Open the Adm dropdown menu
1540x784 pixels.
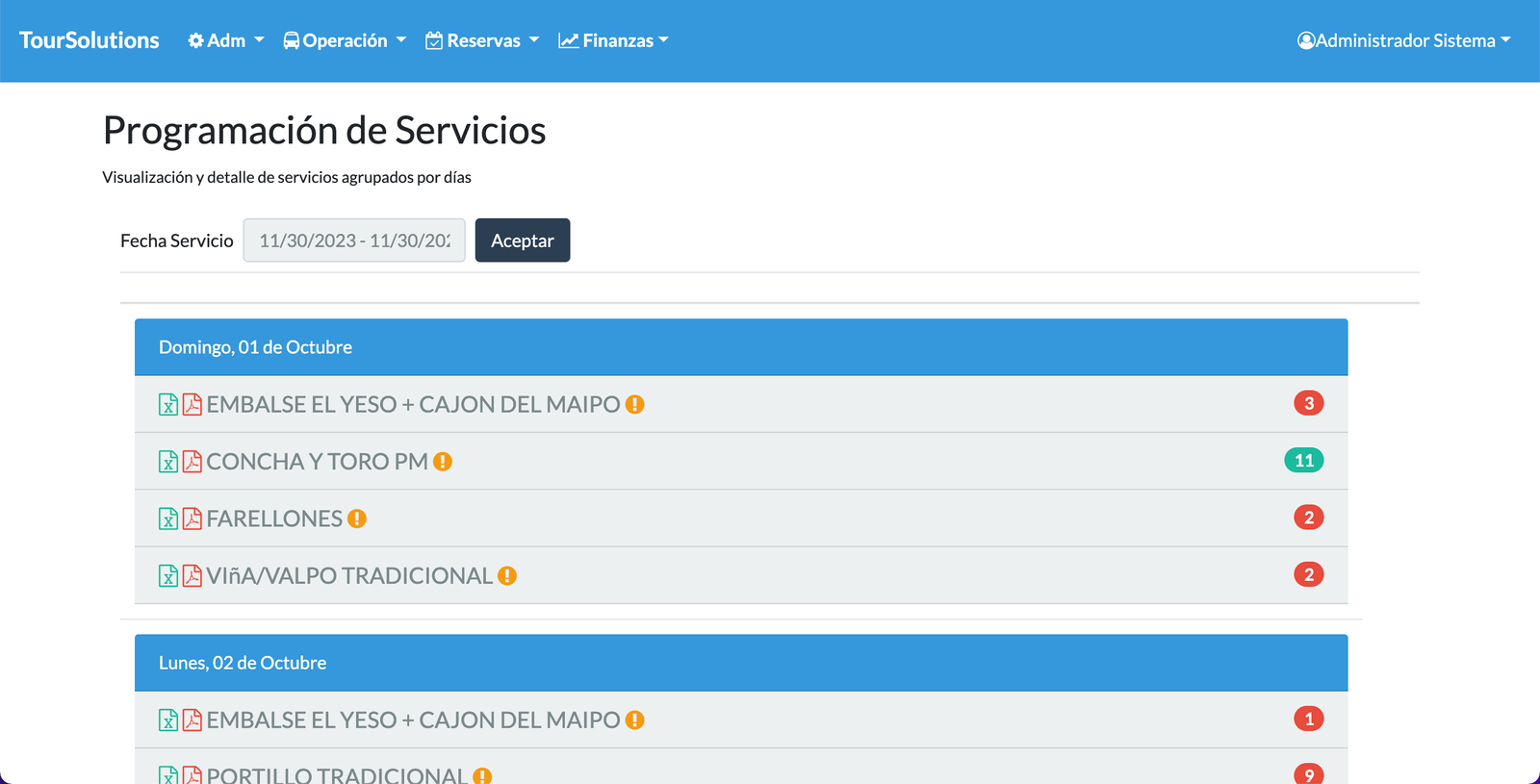pyautogui.click(x=225, y=40)
